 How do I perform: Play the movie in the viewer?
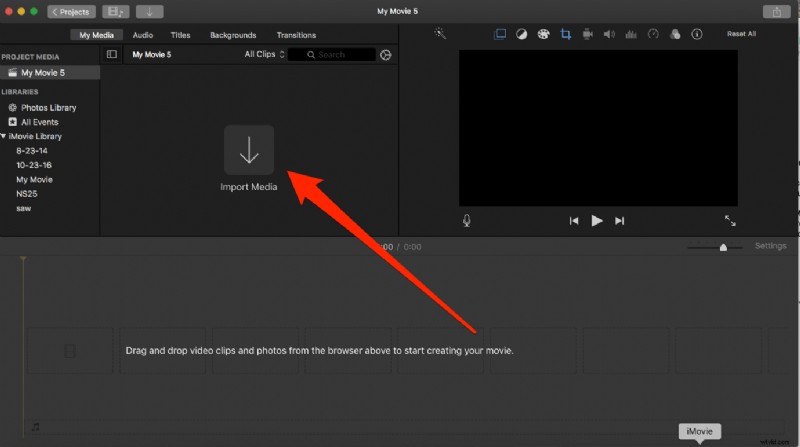click(x=596, y=220)
